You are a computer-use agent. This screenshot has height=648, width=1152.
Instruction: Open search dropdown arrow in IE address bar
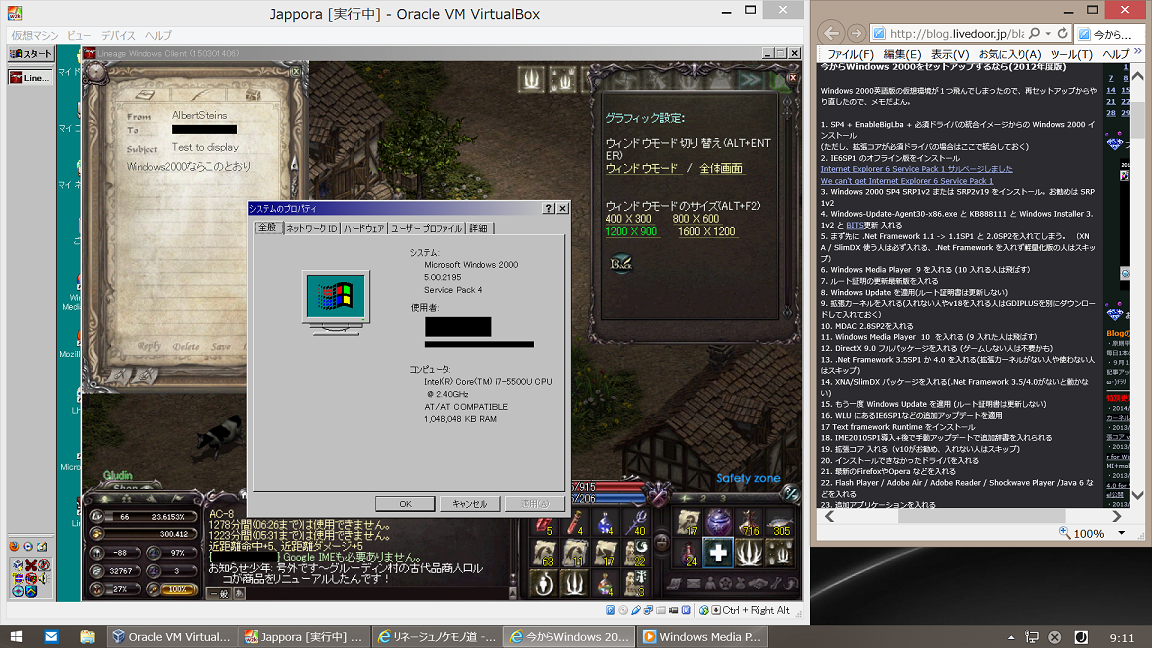click(1048, 34)
